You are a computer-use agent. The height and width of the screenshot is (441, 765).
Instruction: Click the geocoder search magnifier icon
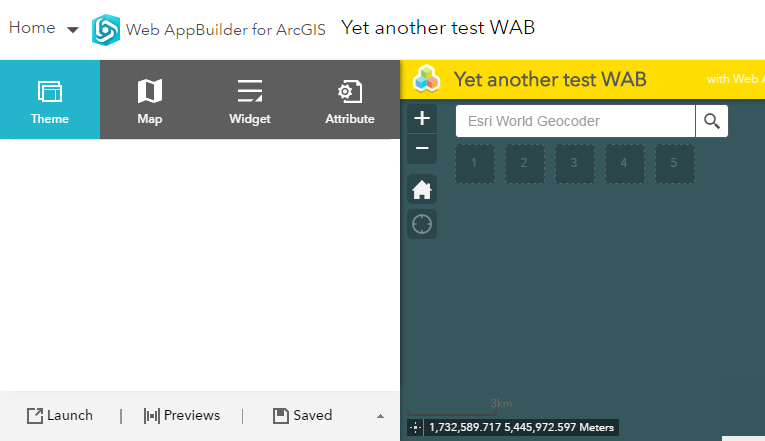pyautogui.click(x=712, y=121)
